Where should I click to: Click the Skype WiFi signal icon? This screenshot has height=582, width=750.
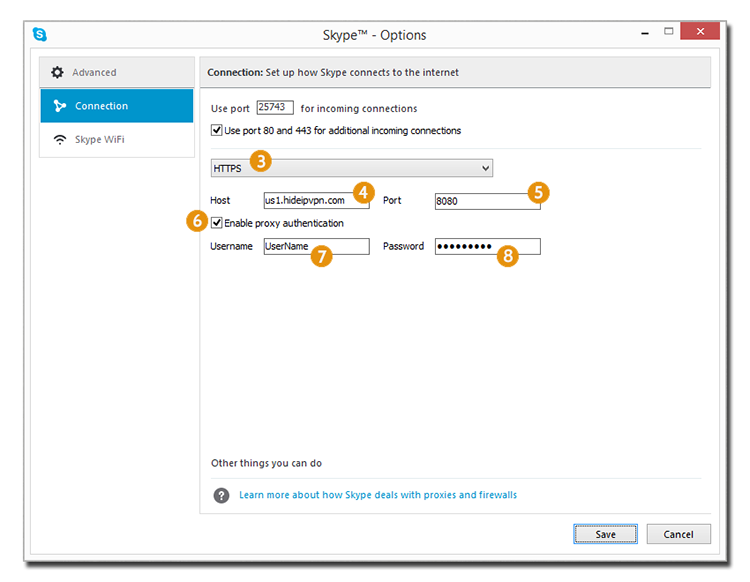pos(60,140)
